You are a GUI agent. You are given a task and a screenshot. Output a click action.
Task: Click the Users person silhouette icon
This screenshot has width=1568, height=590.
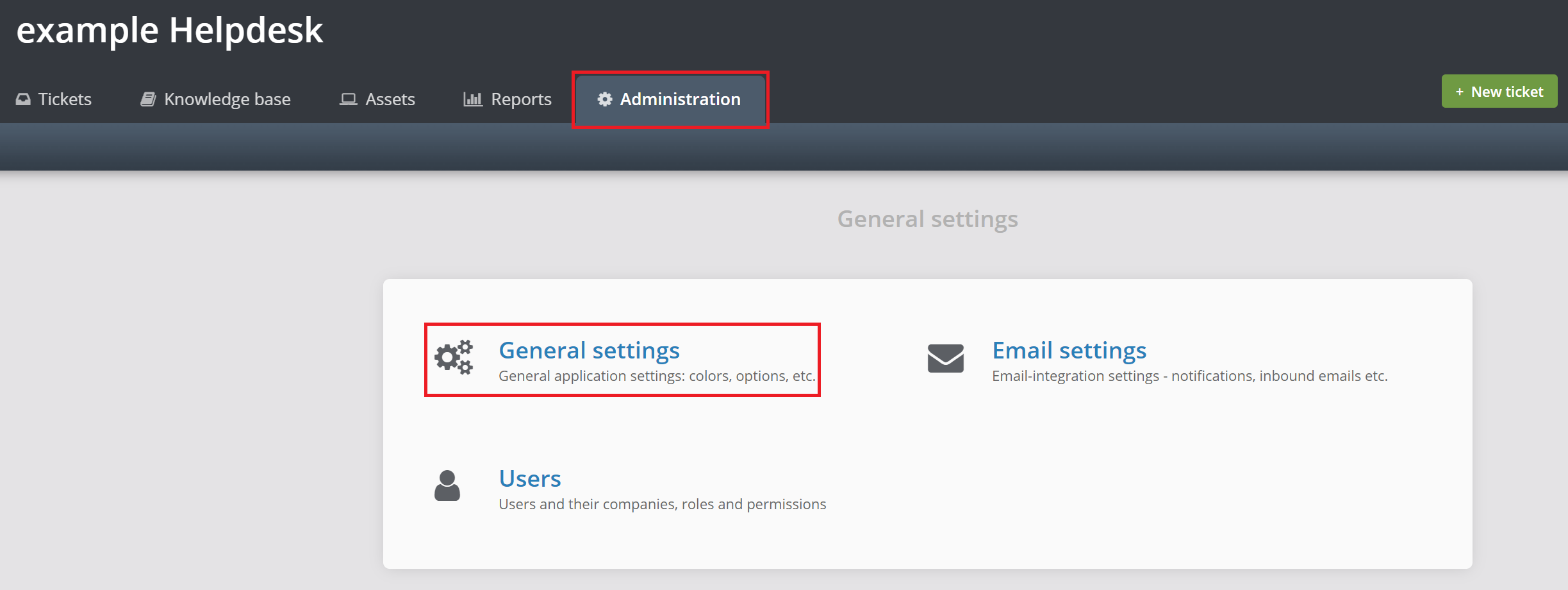447,485
